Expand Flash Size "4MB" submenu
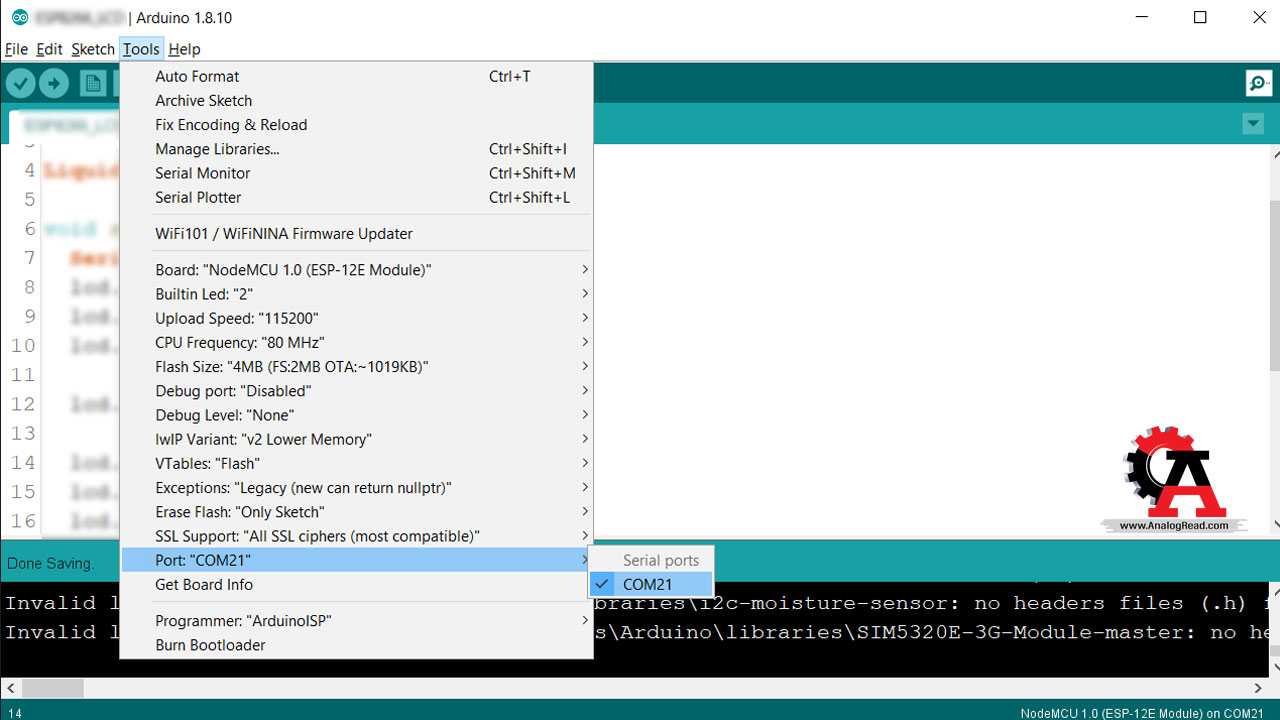 [356, 367]
